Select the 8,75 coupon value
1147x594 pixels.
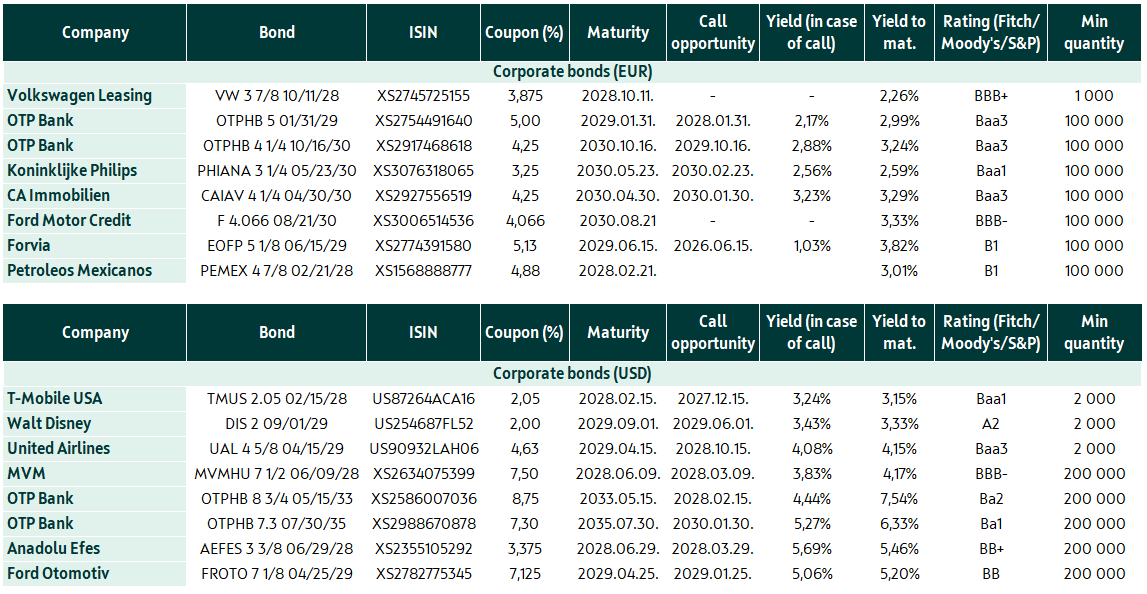click(x=525, y=498)
